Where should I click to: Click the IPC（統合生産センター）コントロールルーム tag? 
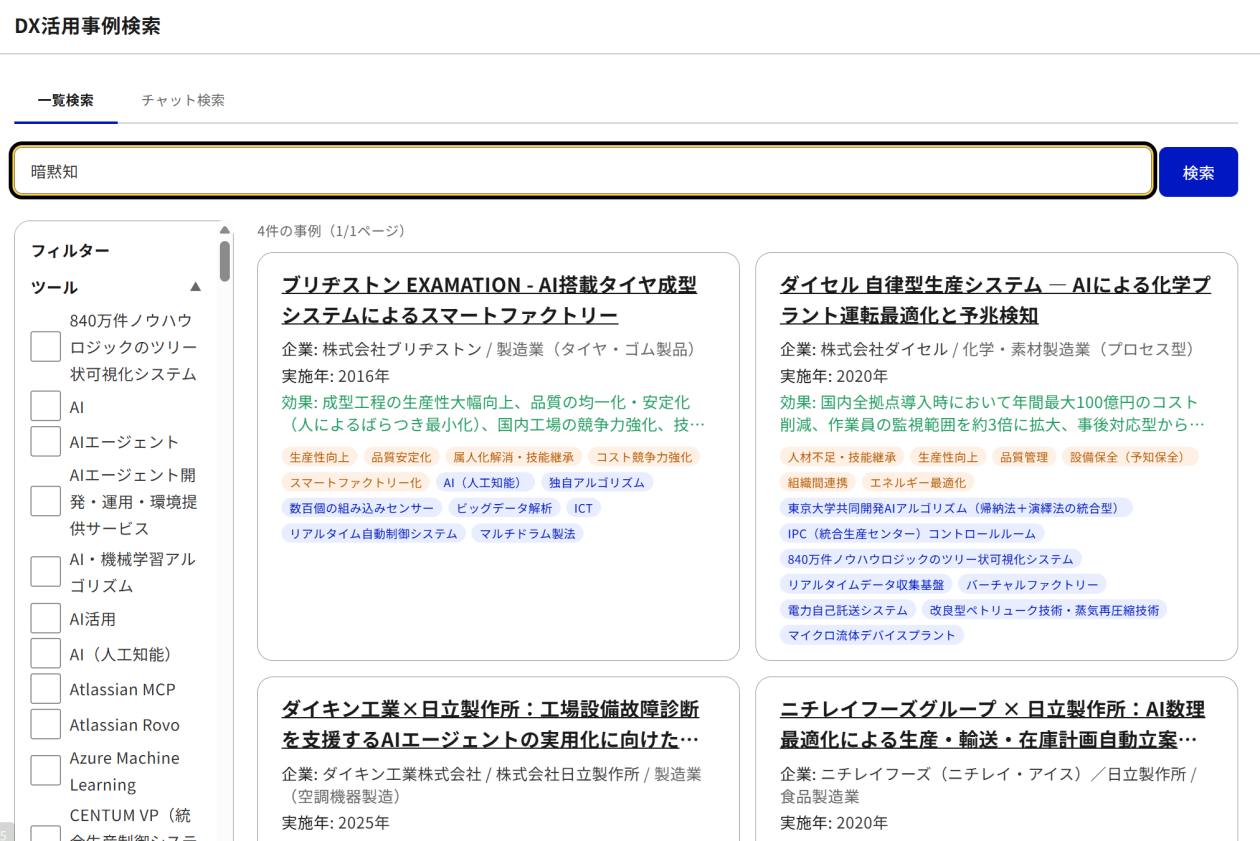click(912, 534)
